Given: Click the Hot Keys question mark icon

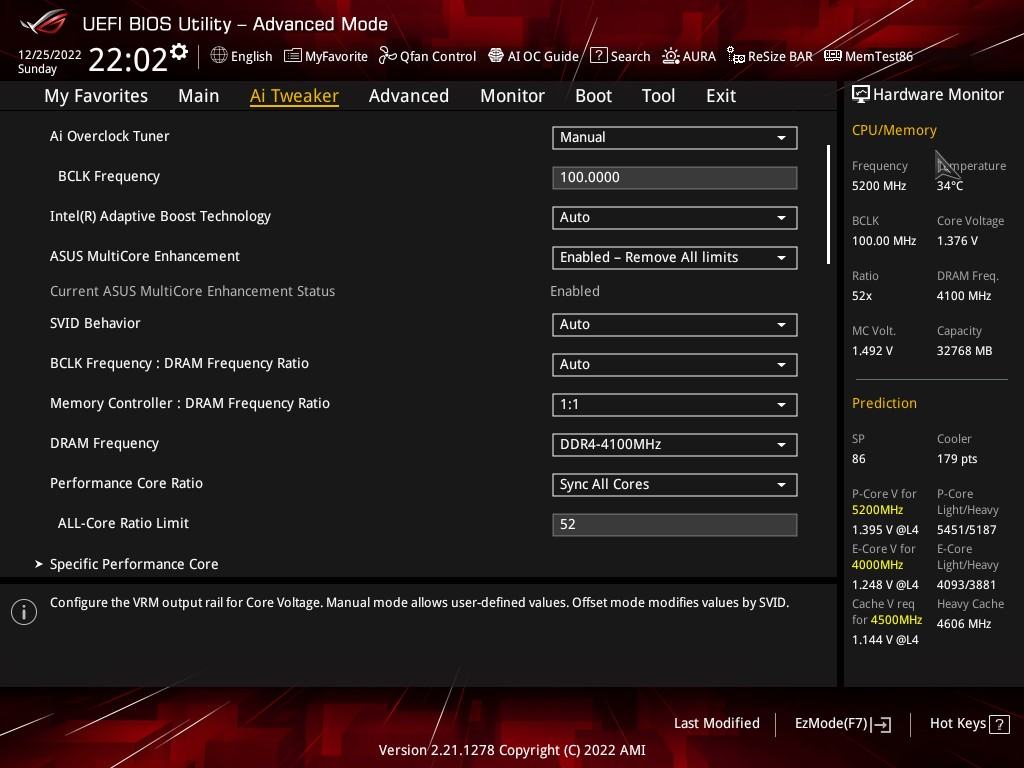Looking at the screenshot, I should point(999,724).
